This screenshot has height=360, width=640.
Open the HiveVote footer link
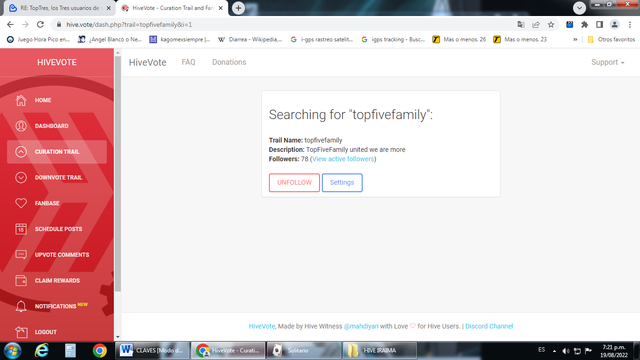tap(262, 326)
